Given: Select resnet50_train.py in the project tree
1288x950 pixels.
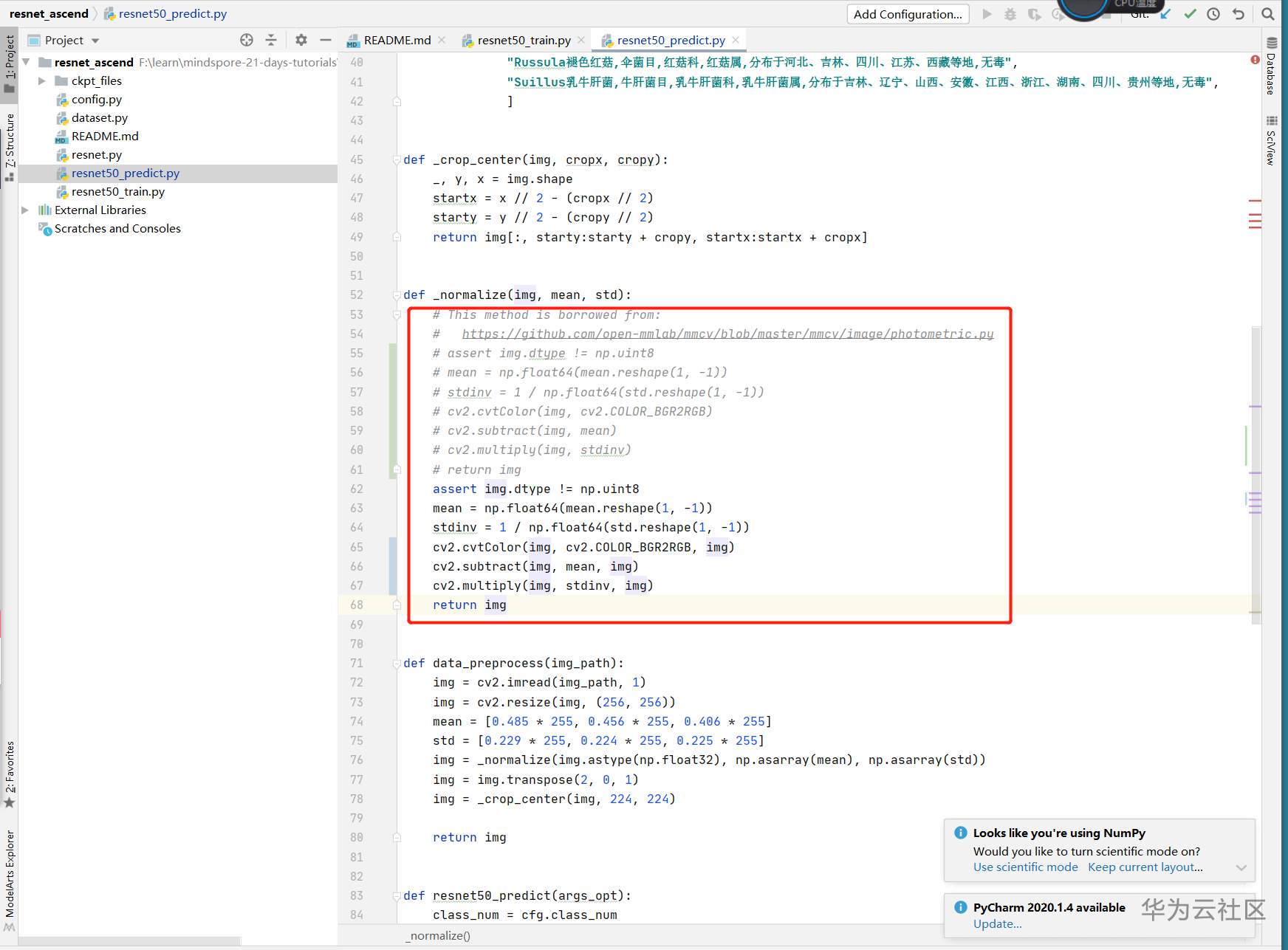Looking at the screenshot, I should click(x=118, y=192).
